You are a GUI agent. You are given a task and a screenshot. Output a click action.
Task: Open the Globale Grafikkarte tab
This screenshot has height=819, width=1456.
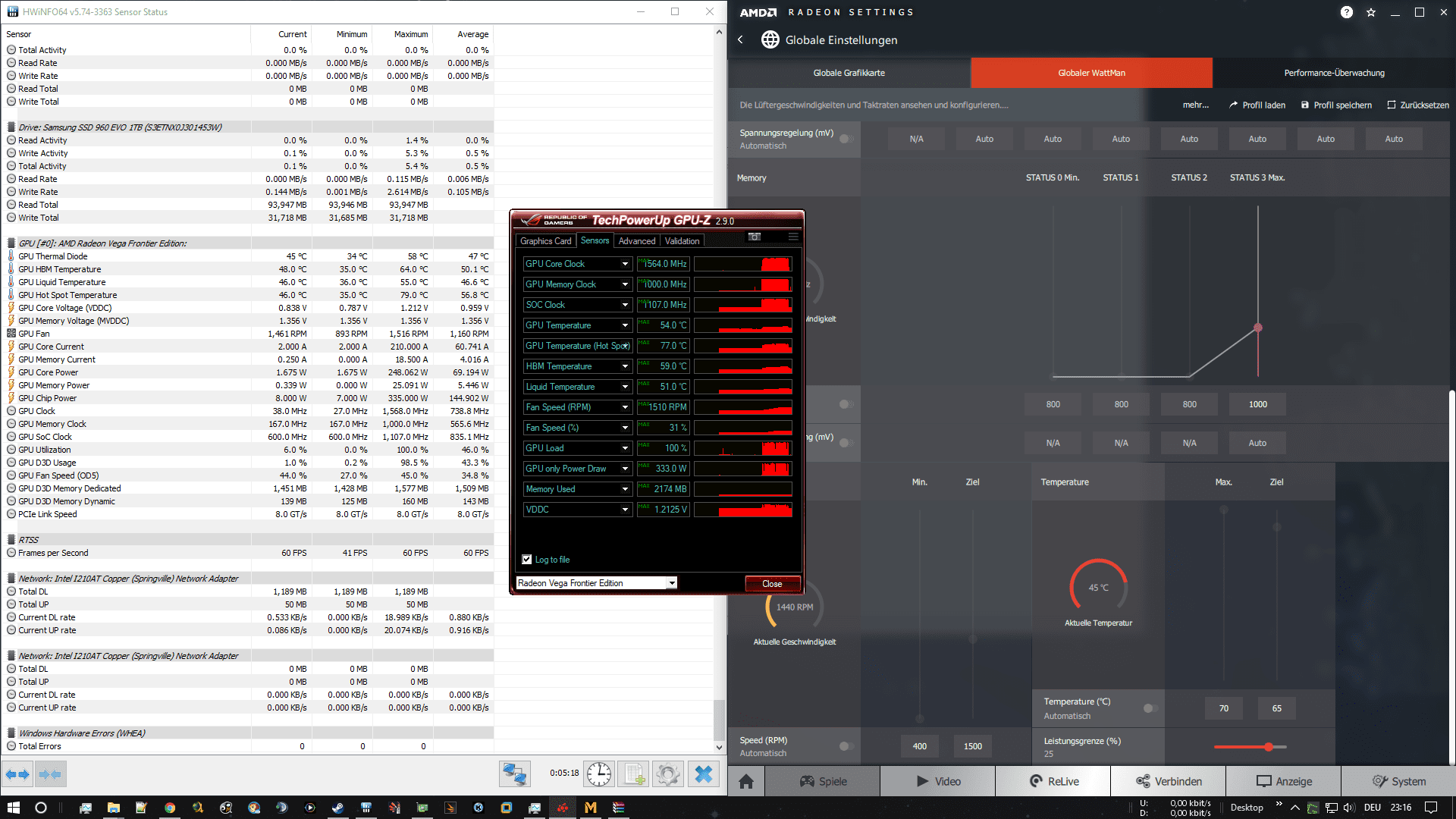click(x=849, y=73)
